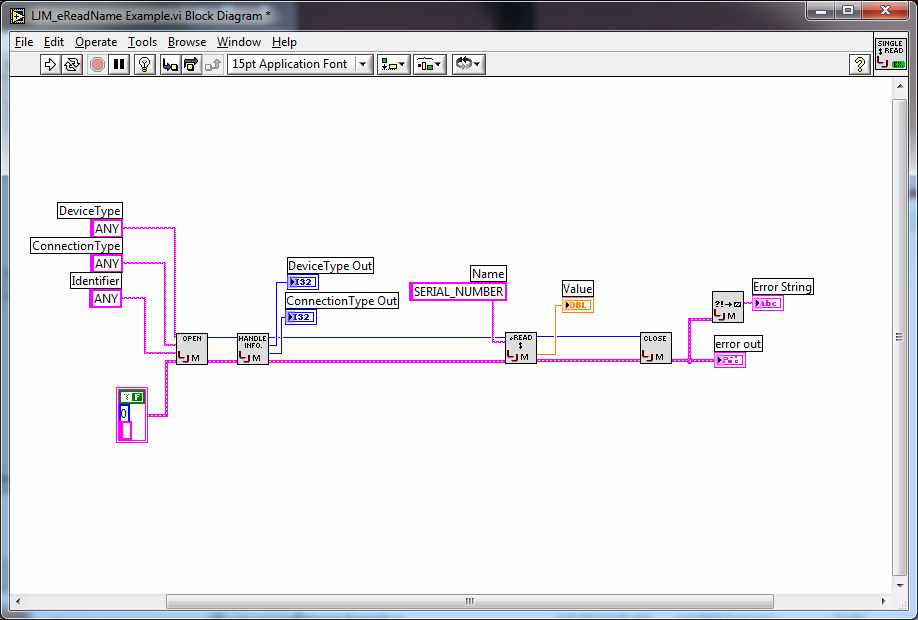
Task: Open the Operate menu
Action: tap(95, 42)
